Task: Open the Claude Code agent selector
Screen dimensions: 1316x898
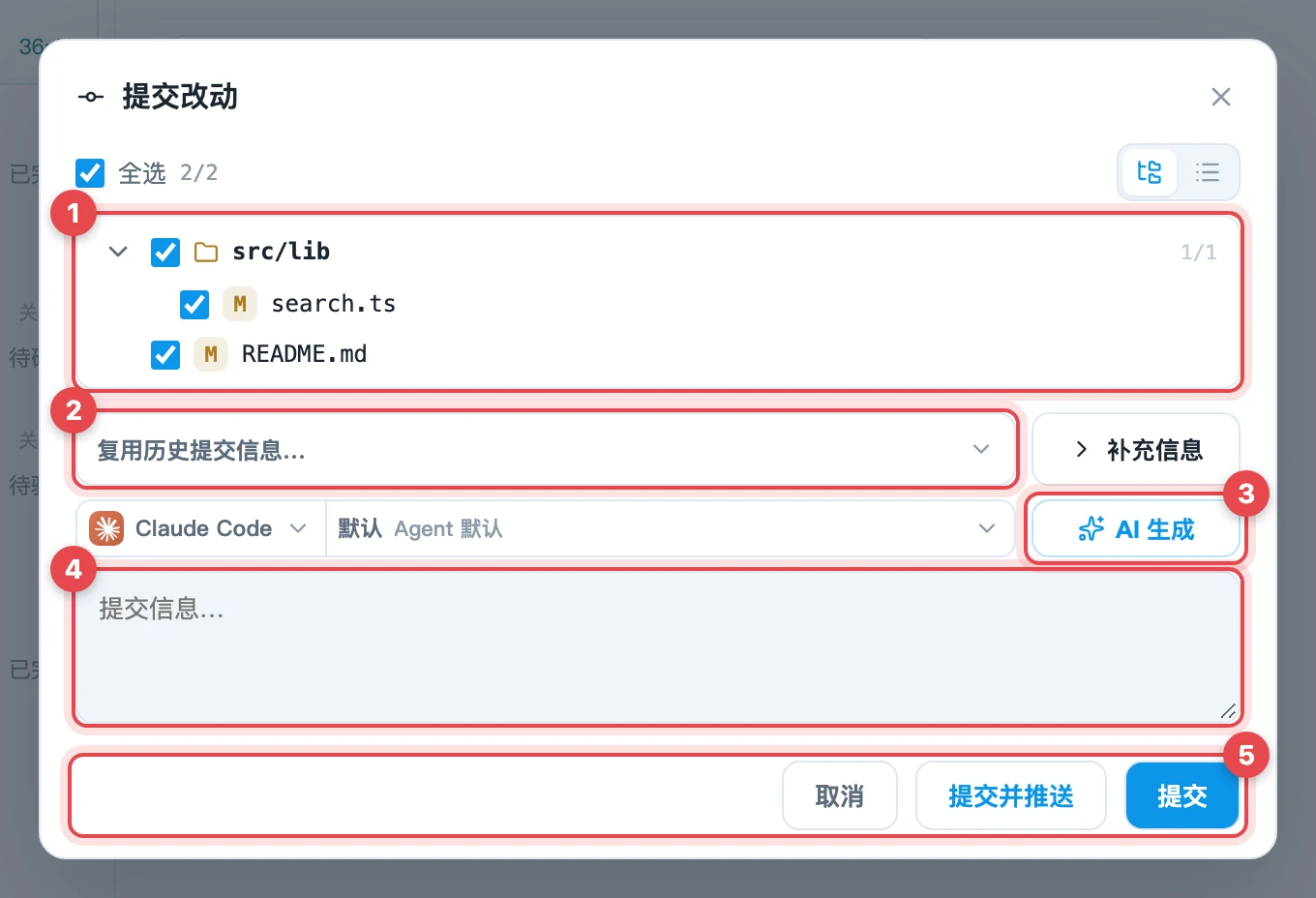Action: [x=201, y=528]
